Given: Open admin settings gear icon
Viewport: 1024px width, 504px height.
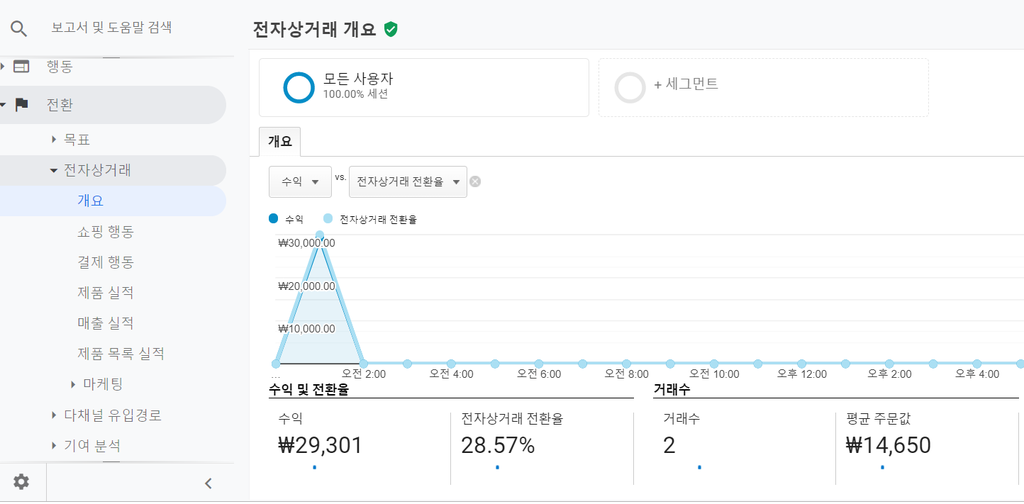Looking at the screenshot, I should [x=22, y=482].
